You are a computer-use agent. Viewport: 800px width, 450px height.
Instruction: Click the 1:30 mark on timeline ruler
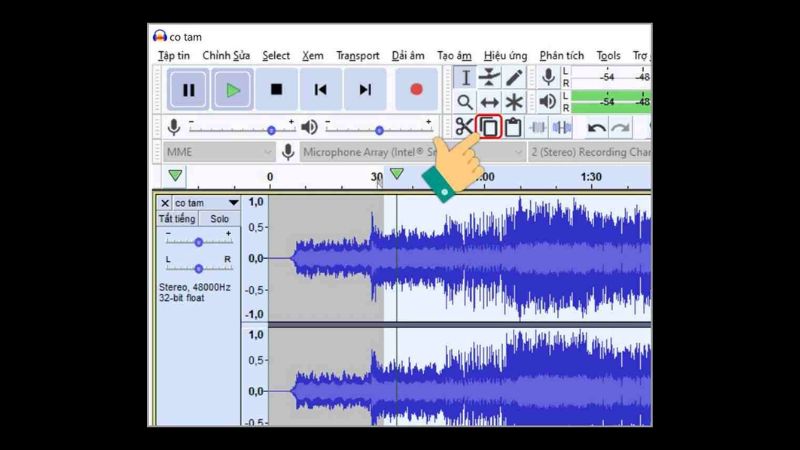[x=591, y=177]
